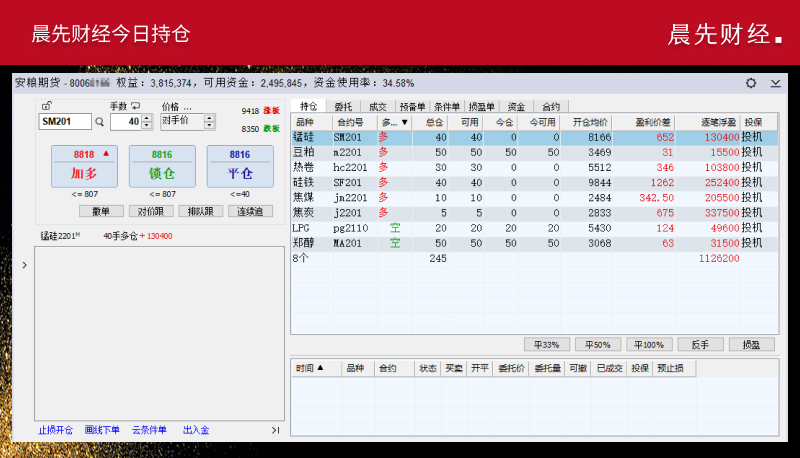This screenshot has width=800, height=458.
Task: Sort orders by 时间 column header
Action: coord(310,368)
